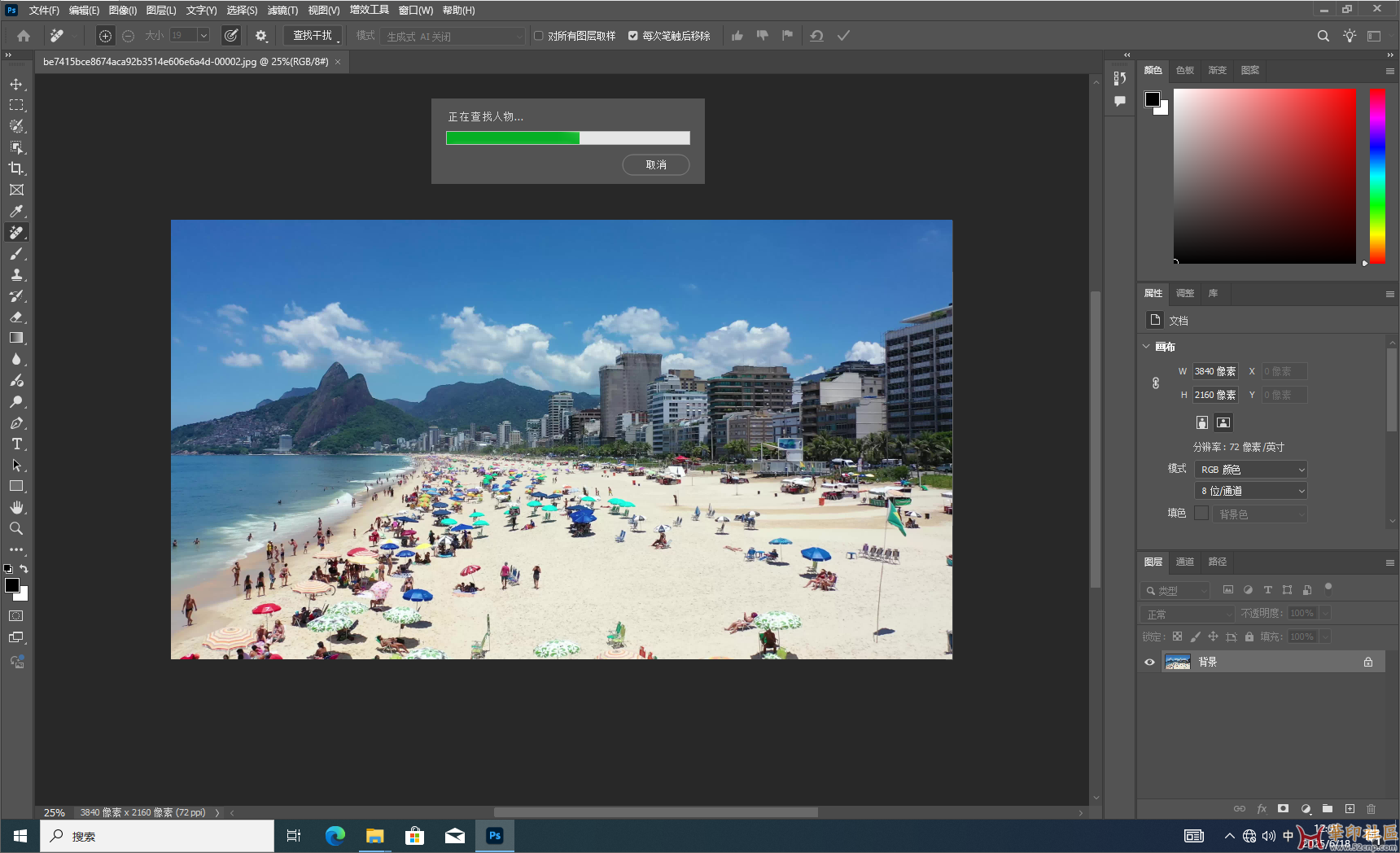Viewport: 1400px width, 853px height.
Task: Switch to the 通道 tab
Action: [x=1185, y=562]
